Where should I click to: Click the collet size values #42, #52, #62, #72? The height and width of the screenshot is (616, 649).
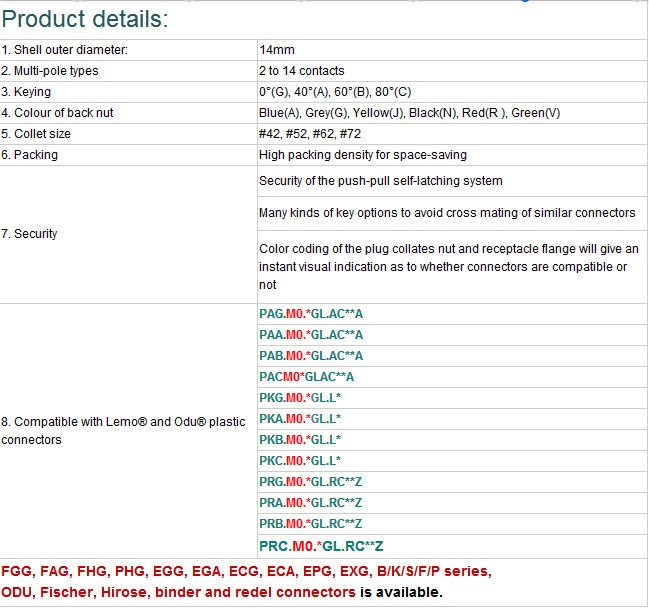point(311,134)
